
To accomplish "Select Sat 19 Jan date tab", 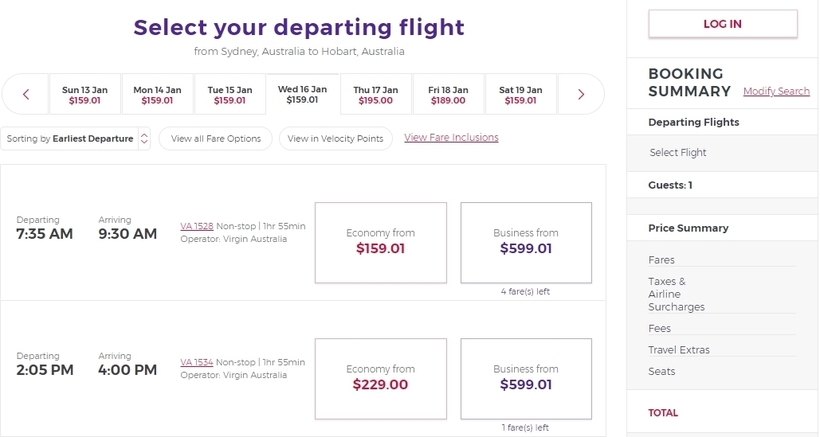I will coord(521,94).
